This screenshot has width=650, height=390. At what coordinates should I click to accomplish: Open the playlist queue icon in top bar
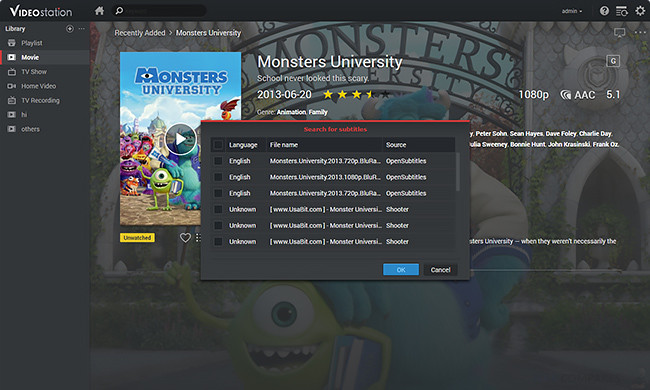tap(622, 11)
